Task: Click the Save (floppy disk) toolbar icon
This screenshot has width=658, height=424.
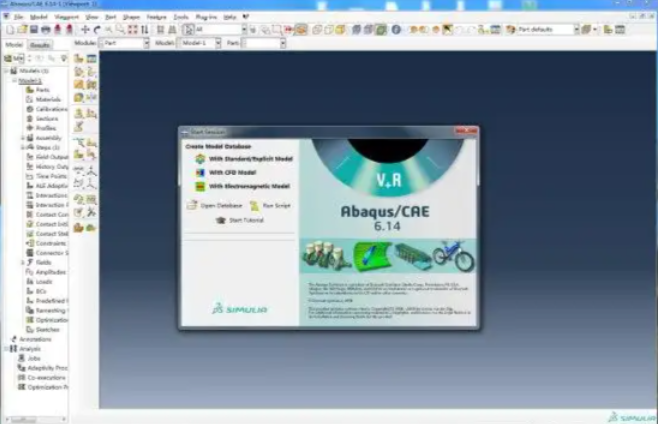Action: [34, 29]
